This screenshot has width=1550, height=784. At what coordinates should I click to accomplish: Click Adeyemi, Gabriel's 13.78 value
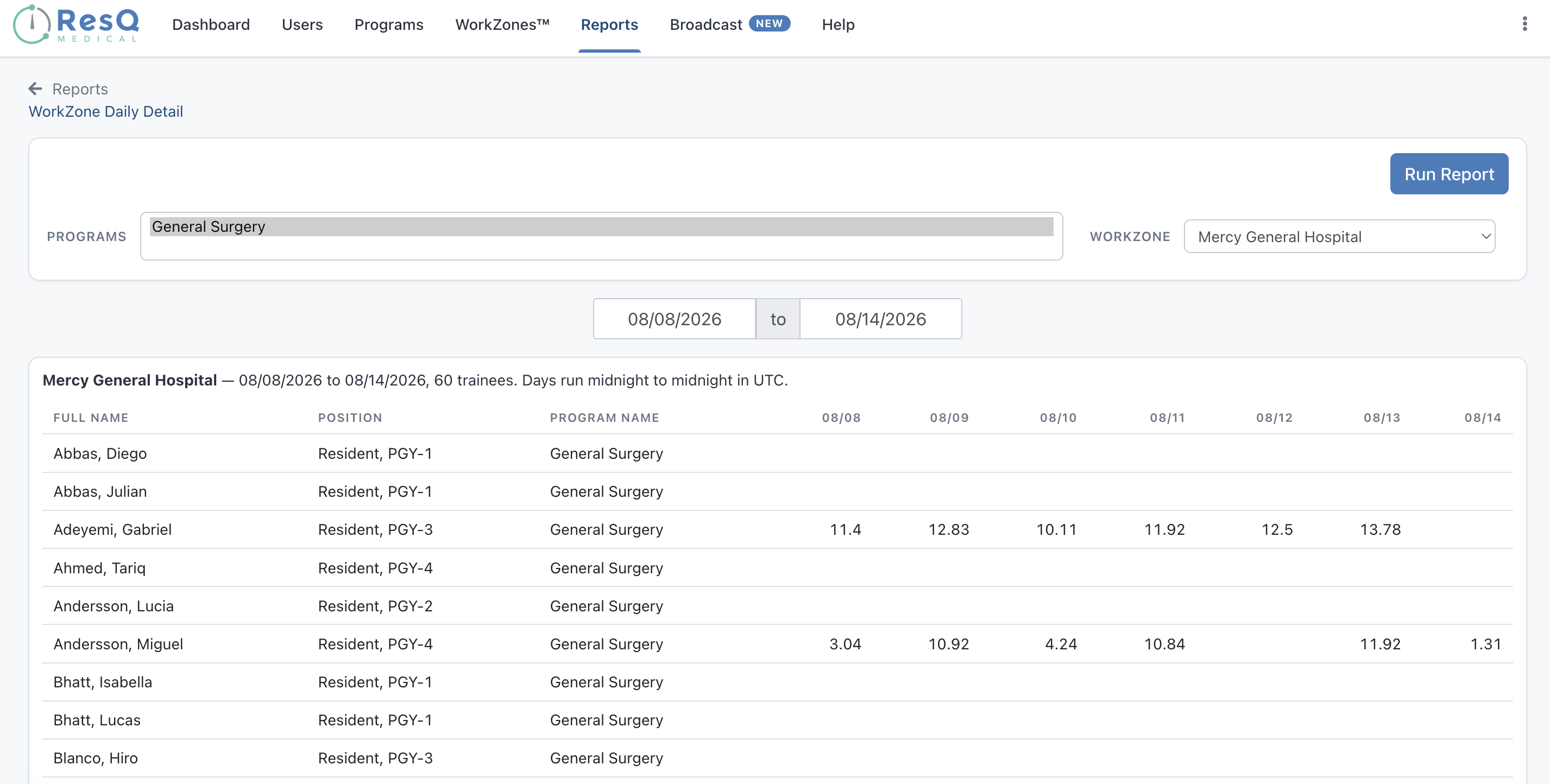1381,529
